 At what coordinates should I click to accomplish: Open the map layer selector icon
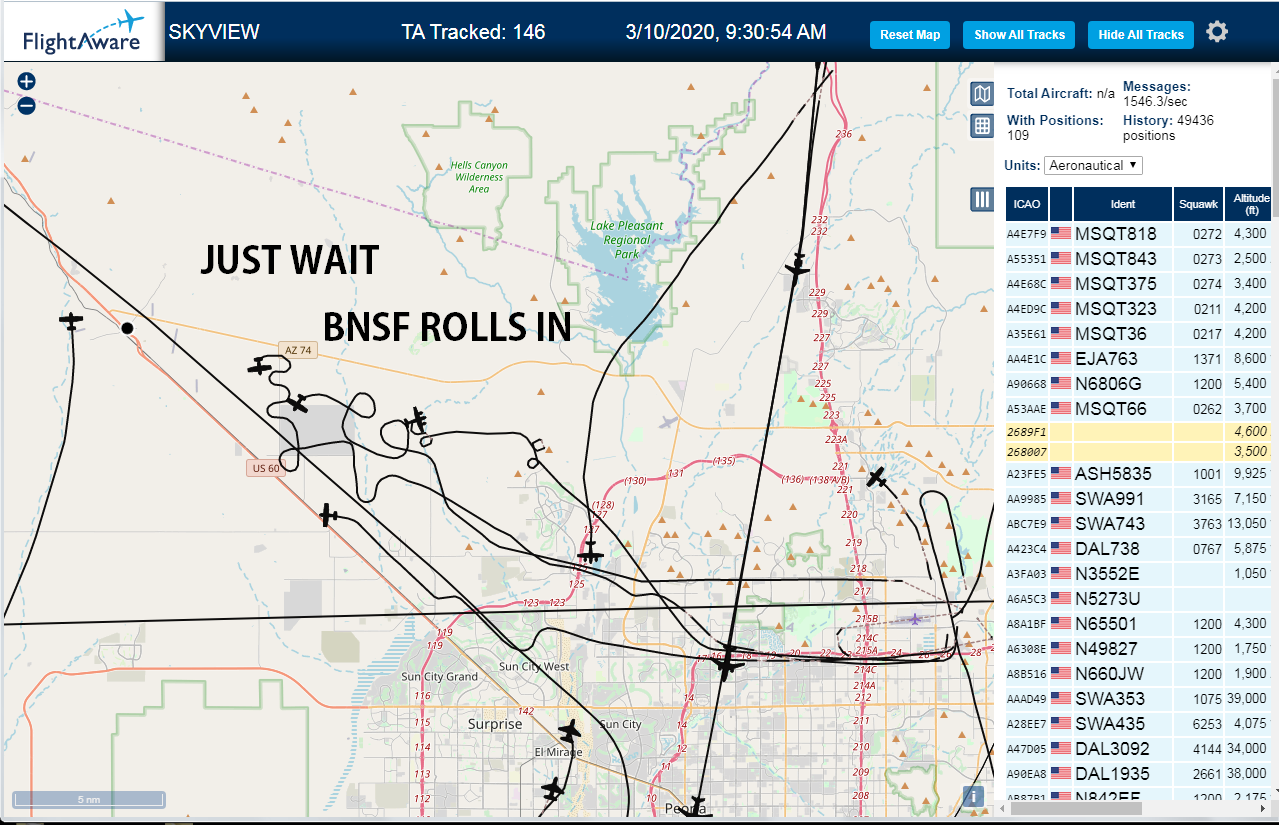pyautogui.click(x=982, y=94)
